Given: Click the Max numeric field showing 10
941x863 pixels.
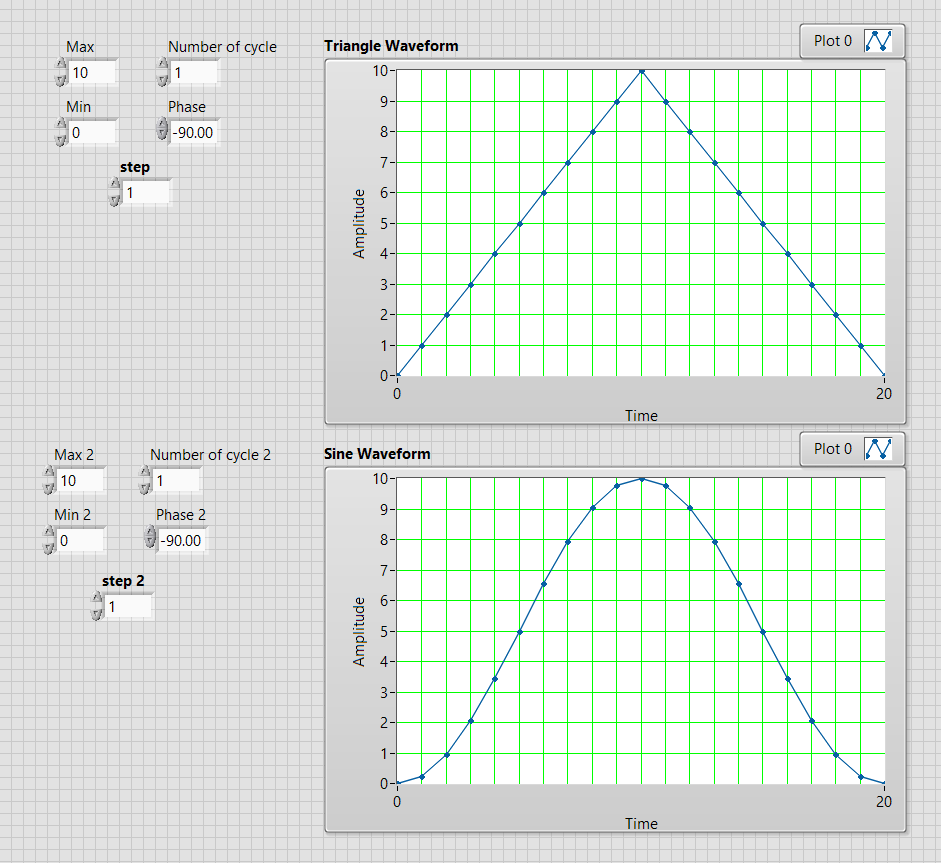Looking at the screenshot, I should click(92, 73).
